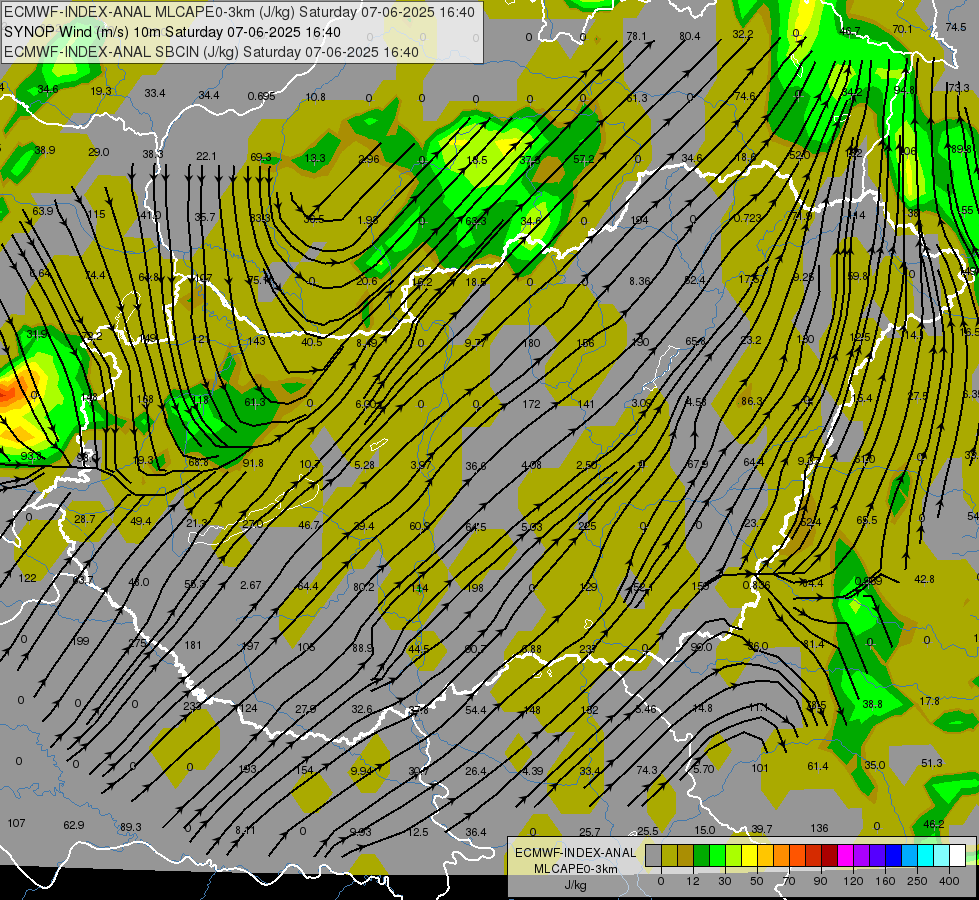The width and height of the screenshot is (979, 900).
Task: Click the light olive swatch at legend value 0
Action: pyautogui.click(x=669, y=855)
